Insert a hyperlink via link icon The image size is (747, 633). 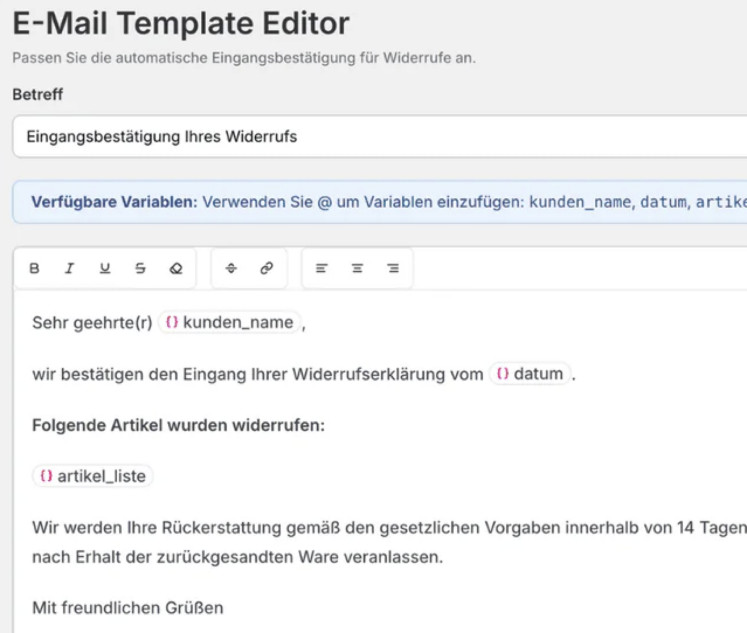click(266, 268)
